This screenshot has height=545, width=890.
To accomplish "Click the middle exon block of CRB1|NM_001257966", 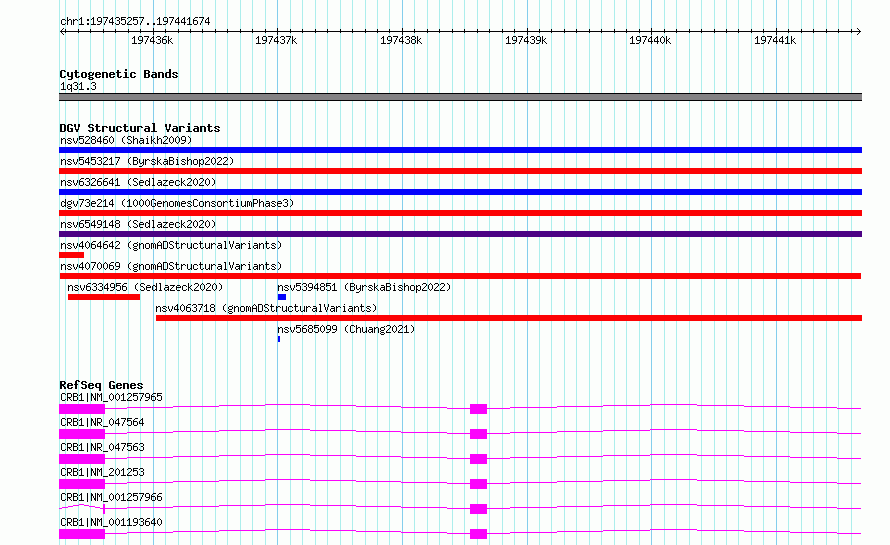I will tap(478, 509).
